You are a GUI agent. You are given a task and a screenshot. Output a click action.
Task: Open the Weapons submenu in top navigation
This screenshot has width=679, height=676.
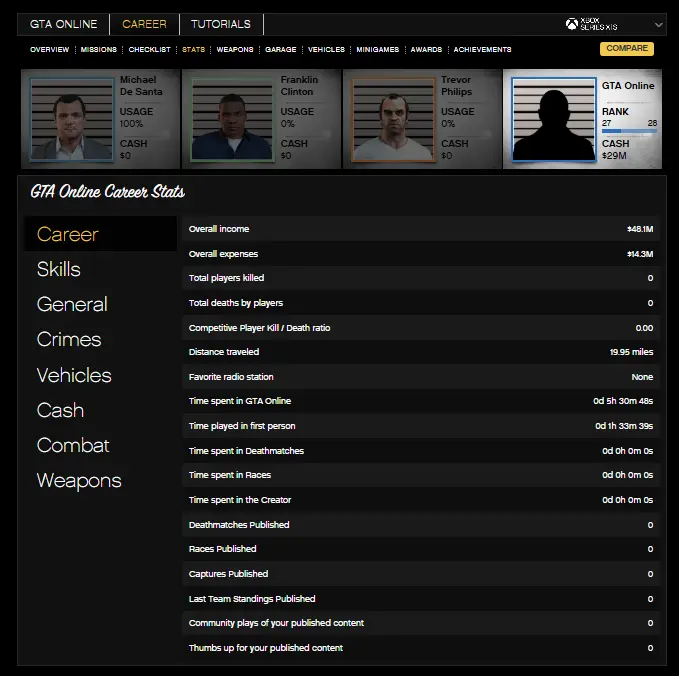tap(235, 49)
